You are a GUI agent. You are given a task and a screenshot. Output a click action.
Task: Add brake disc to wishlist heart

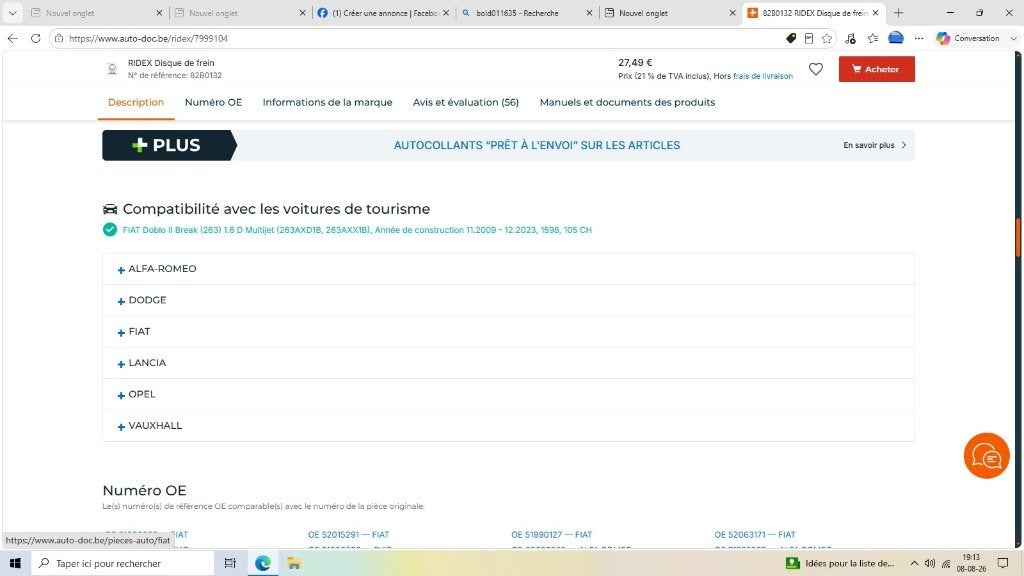[x=816, y=69]
